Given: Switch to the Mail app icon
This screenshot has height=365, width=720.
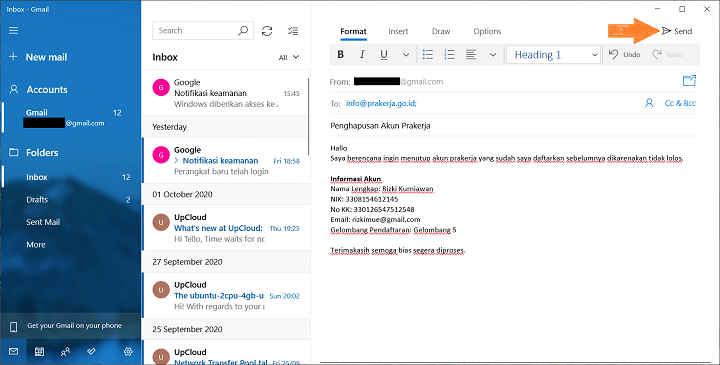Looking at the screenshot, I should (x=13, y=352).
